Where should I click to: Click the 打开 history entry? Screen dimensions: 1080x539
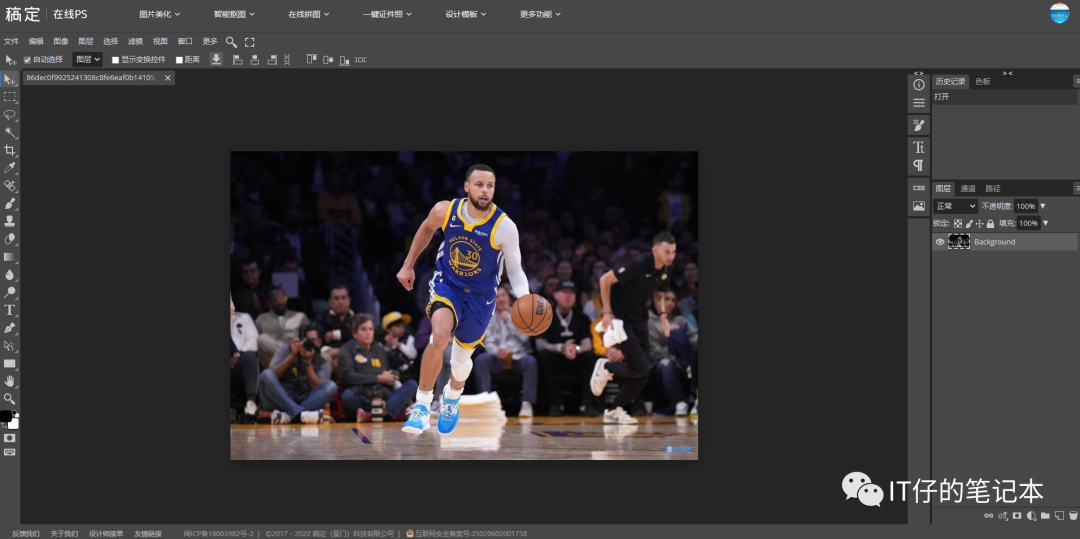click(x=942, y=97)
